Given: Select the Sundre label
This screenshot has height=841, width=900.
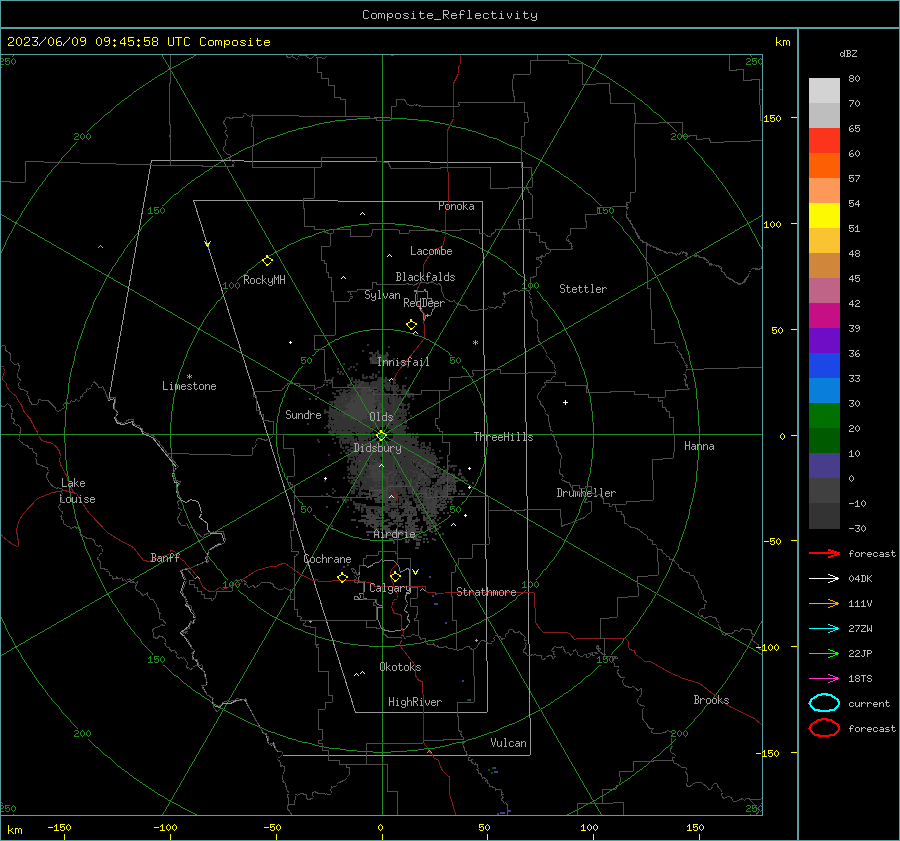Looking at the screenshot, I should 303,414.
